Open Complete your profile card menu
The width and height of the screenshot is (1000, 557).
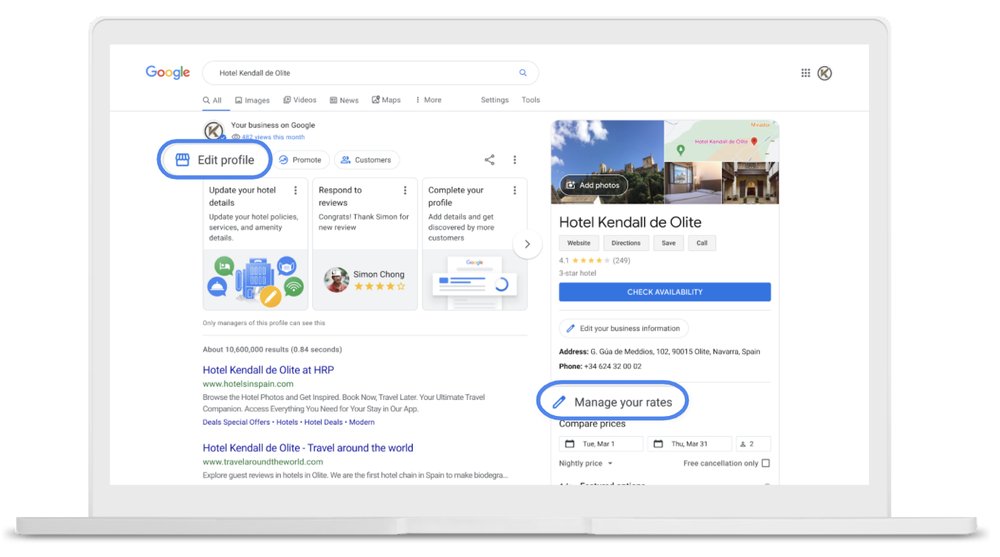(515, 190)
